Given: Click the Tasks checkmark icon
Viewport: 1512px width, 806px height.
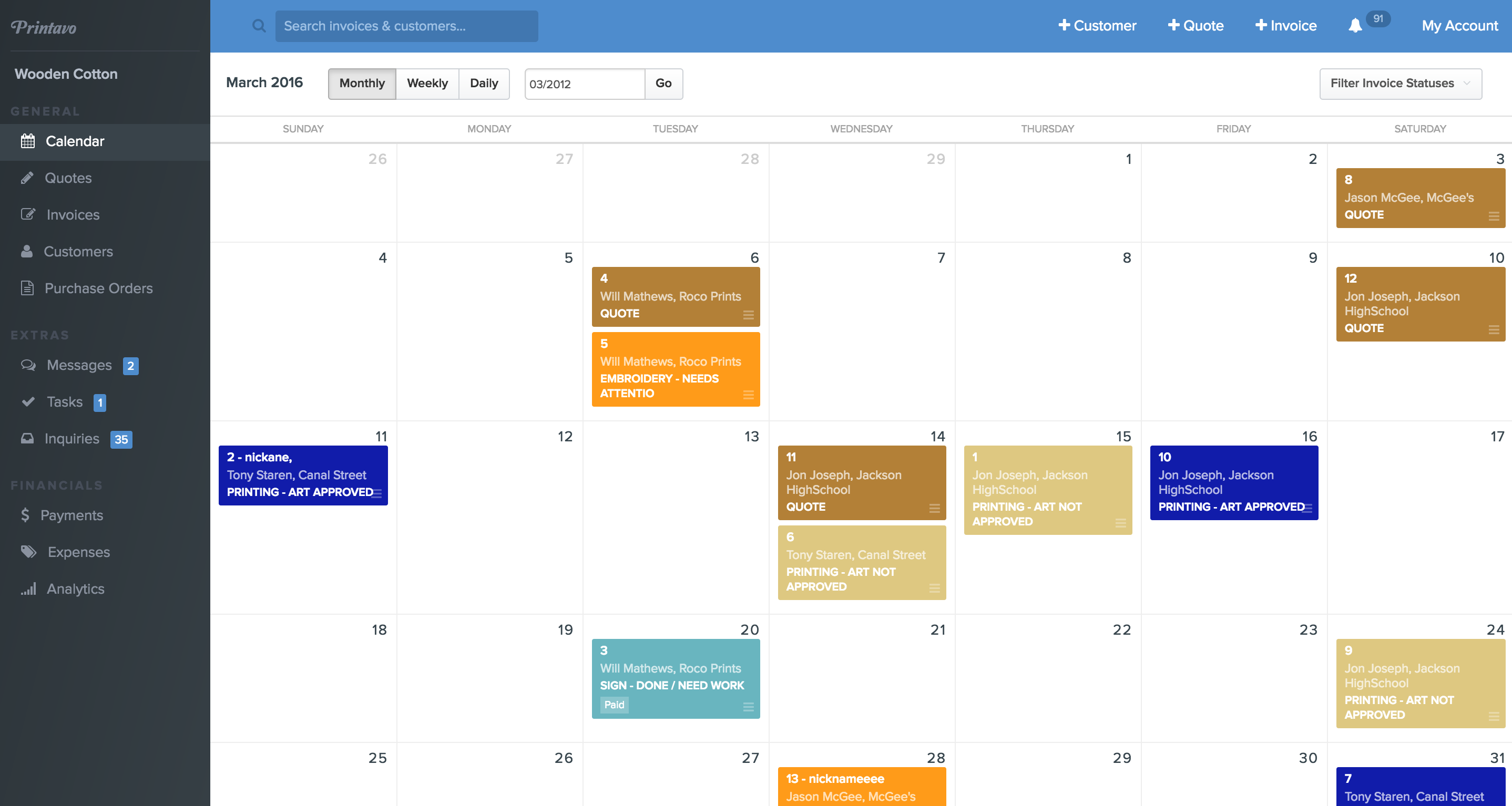Looking at the screenshot, I should click(27, 402).
